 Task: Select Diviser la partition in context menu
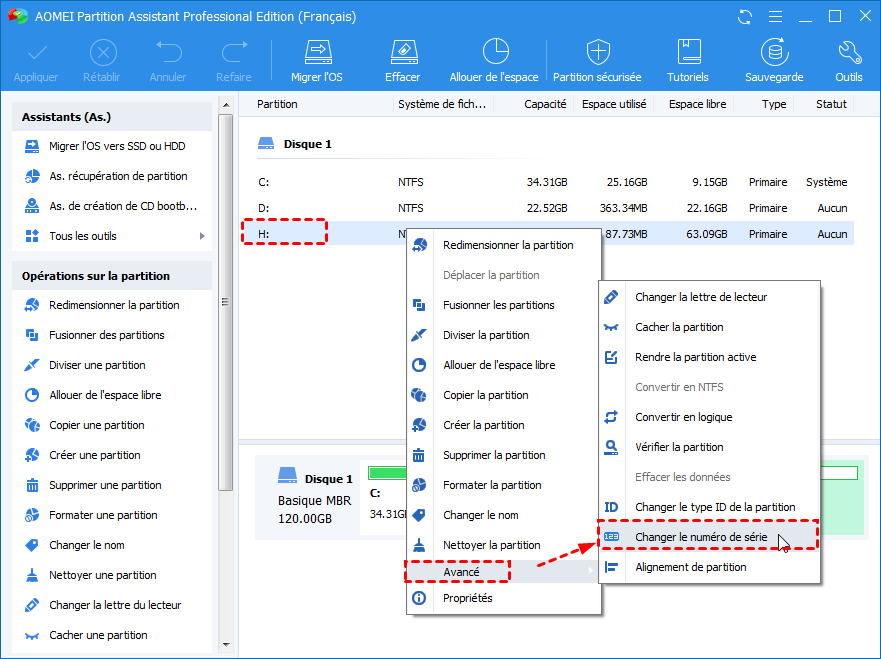[x=504, y=335]
